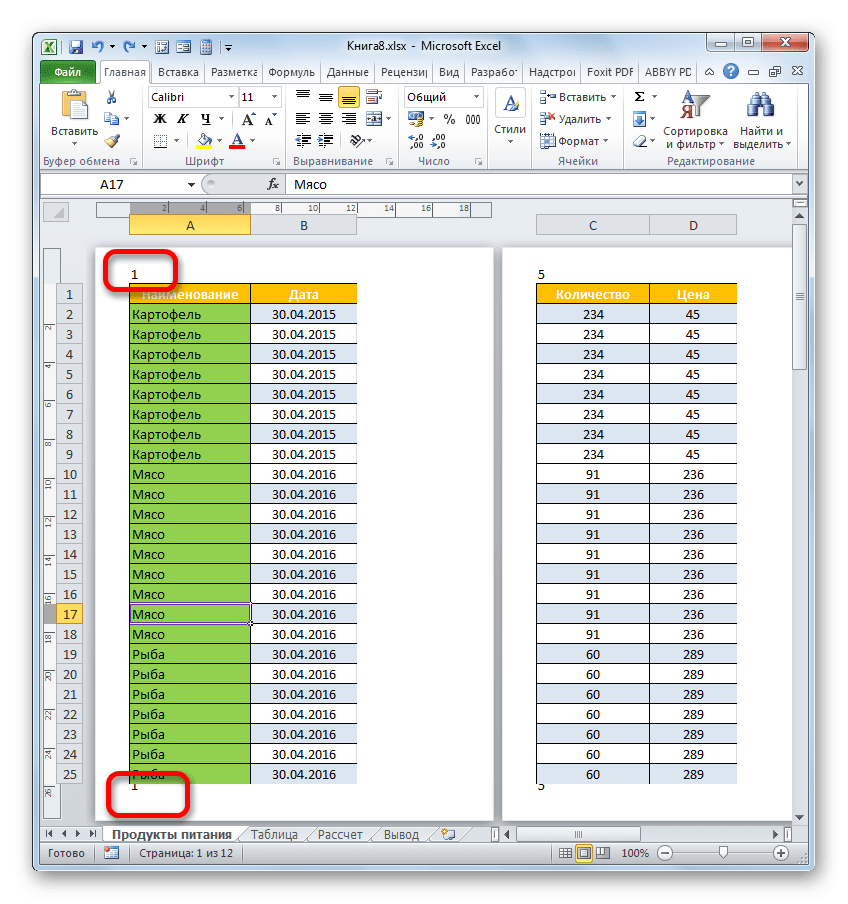Open the Clear eraser tool
This screenshot has height=904, width=848.
coord(639,141)
